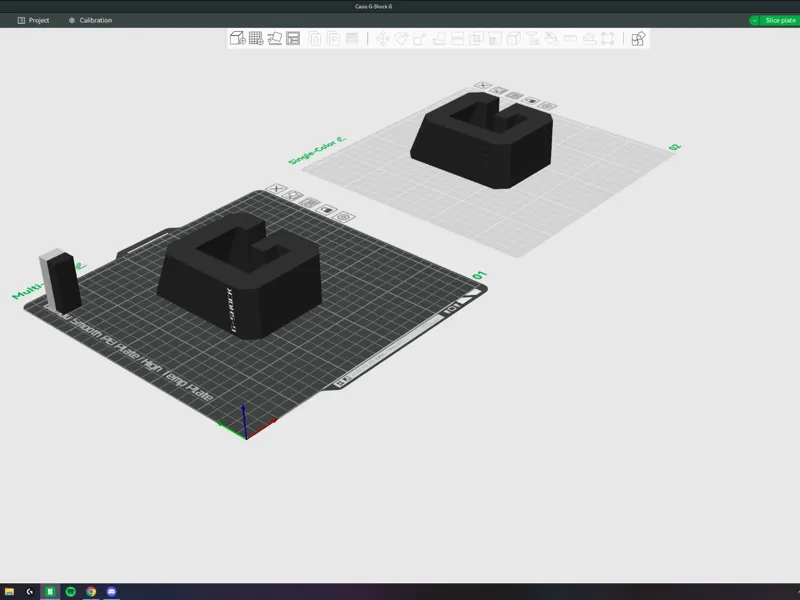Screen dimensions: 800x600
Task: Arrange objects on plate 01
Action: [309, 202]
